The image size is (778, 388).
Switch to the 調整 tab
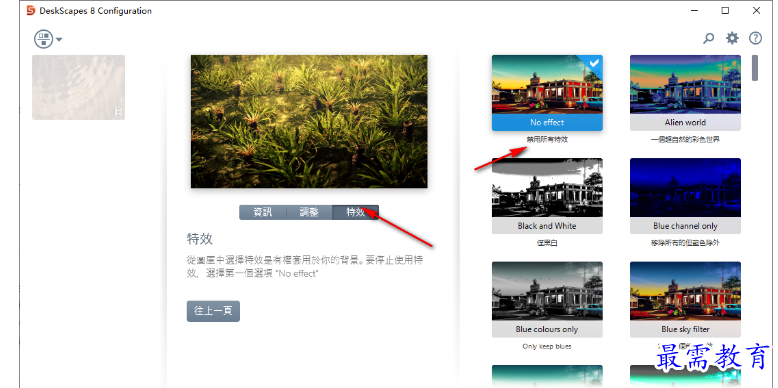coord(309,212)
